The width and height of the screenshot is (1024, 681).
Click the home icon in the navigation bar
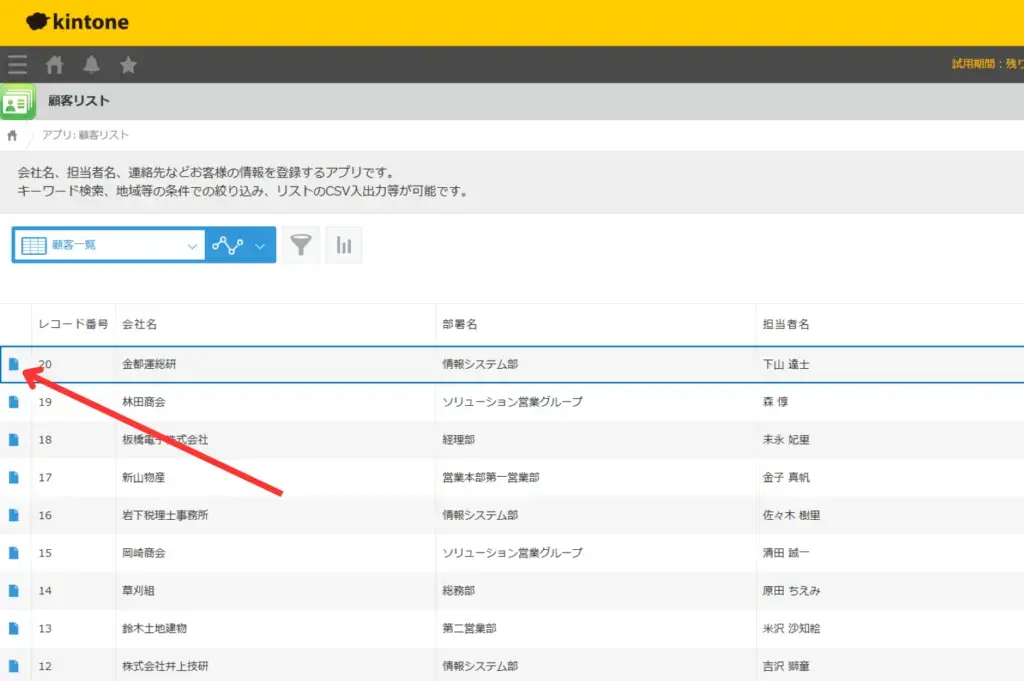pos(54,64)
